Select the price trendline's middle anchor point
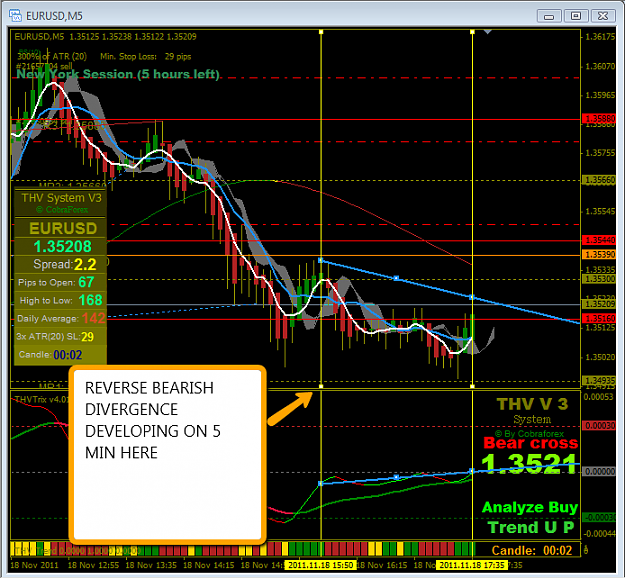Viewport: 625px width, 579px height. click(x=396, y=278)
